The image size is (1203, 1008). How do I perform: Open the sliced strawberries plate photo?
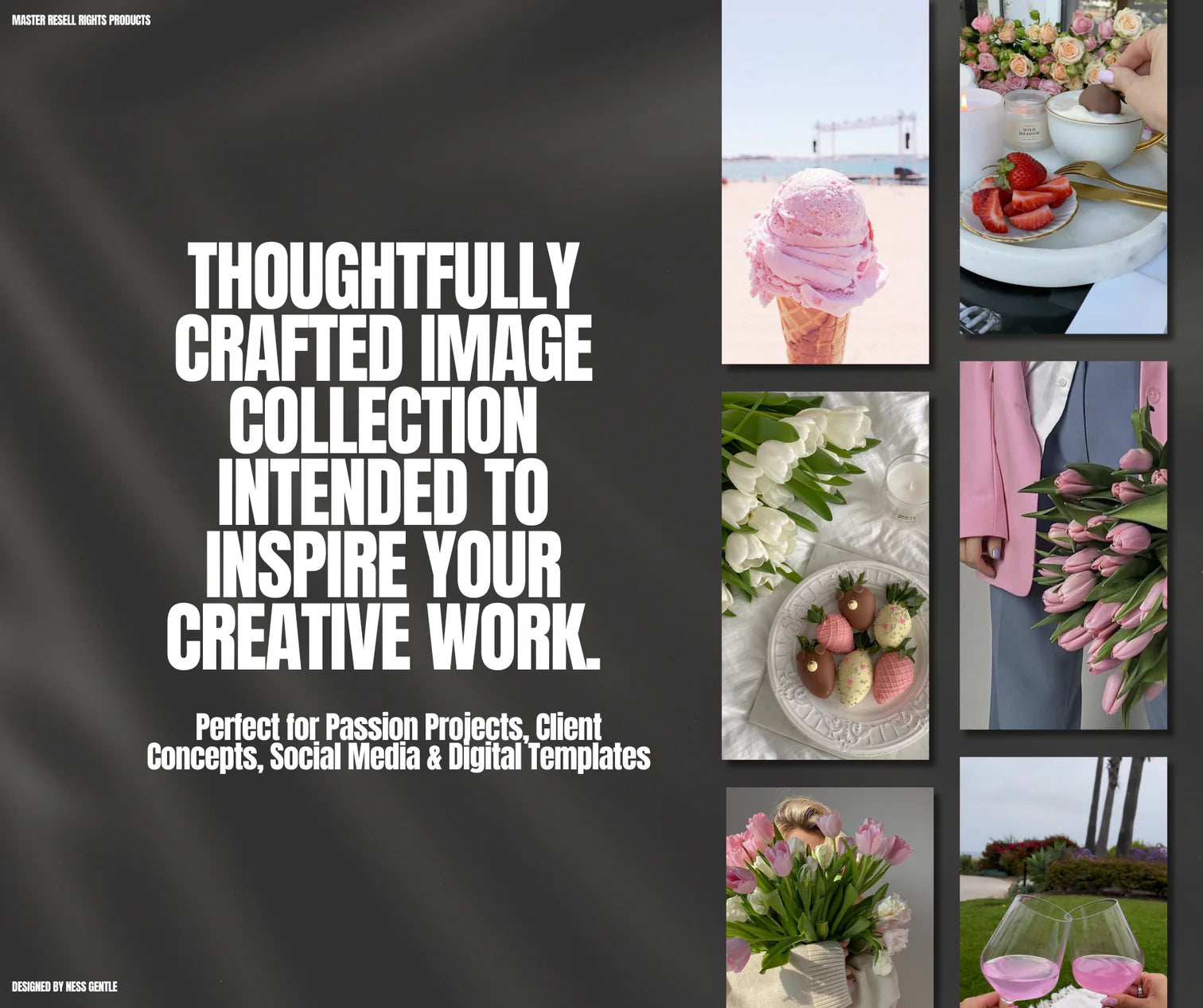coord(1063,166)
